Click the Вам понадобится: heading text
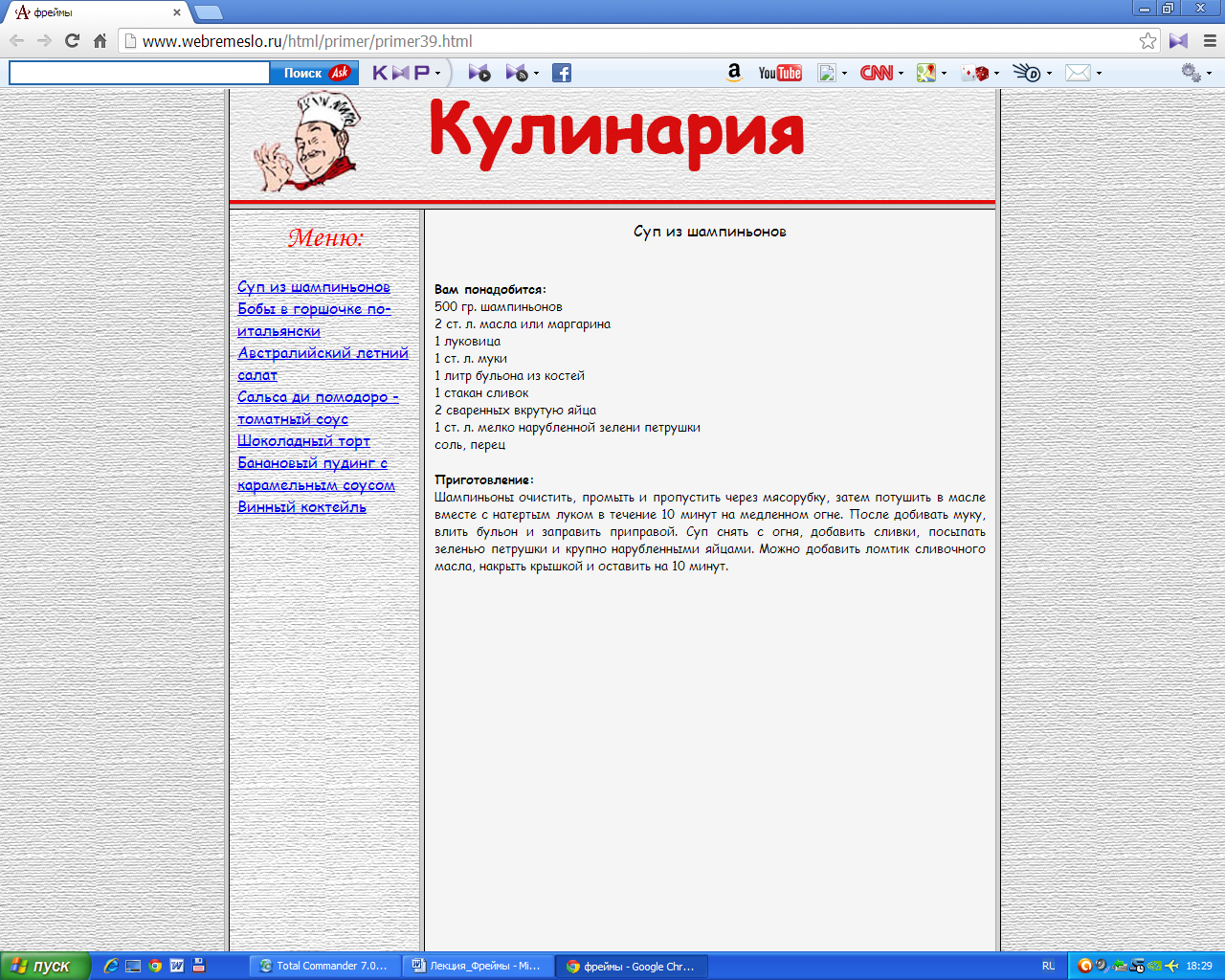Viewport: 1225px width, 980px height. click(490, 289)
